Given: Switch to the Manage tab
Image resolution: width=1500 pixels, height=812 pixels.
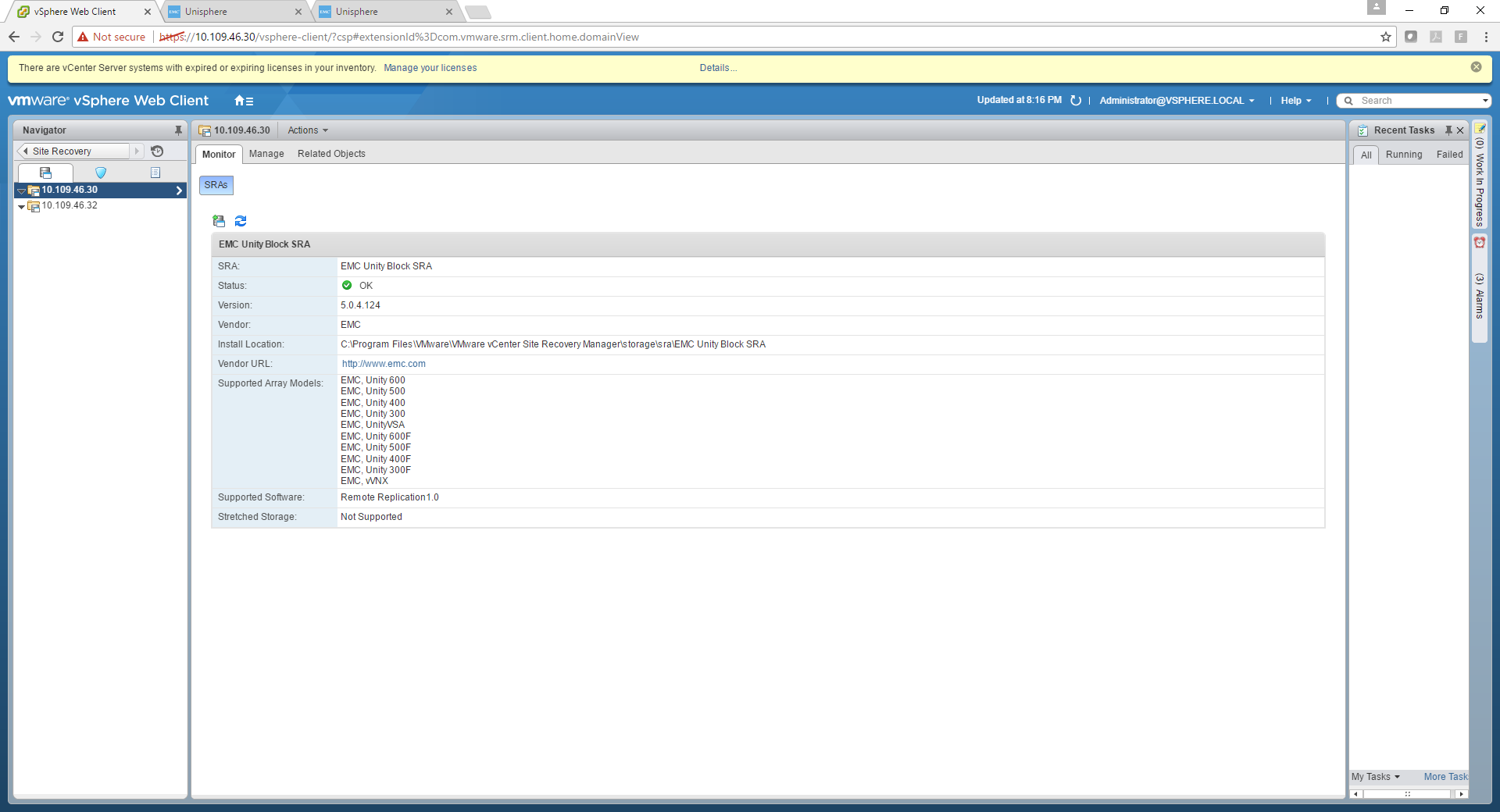Looking at the screenshot, I should pos(266,154).
